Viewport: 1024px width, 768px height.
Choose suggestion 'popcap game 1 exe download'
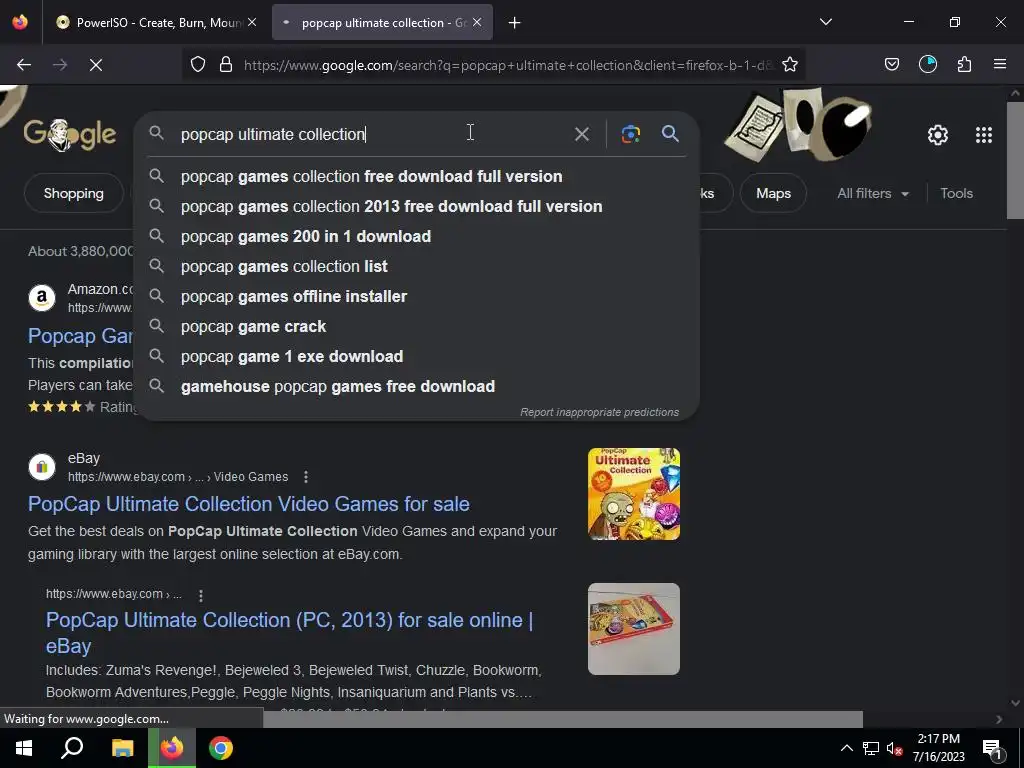coord(417,357)
